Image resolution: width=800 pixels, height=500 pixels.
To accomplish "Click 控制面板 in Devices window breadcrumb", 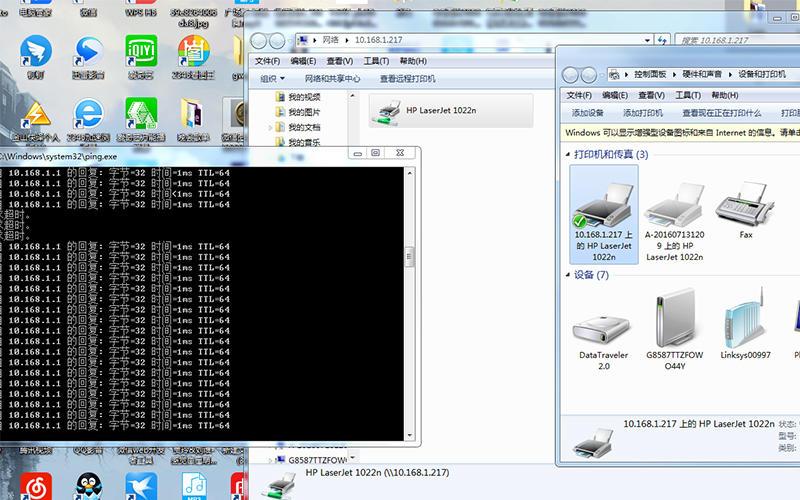I will pos(650,74).
